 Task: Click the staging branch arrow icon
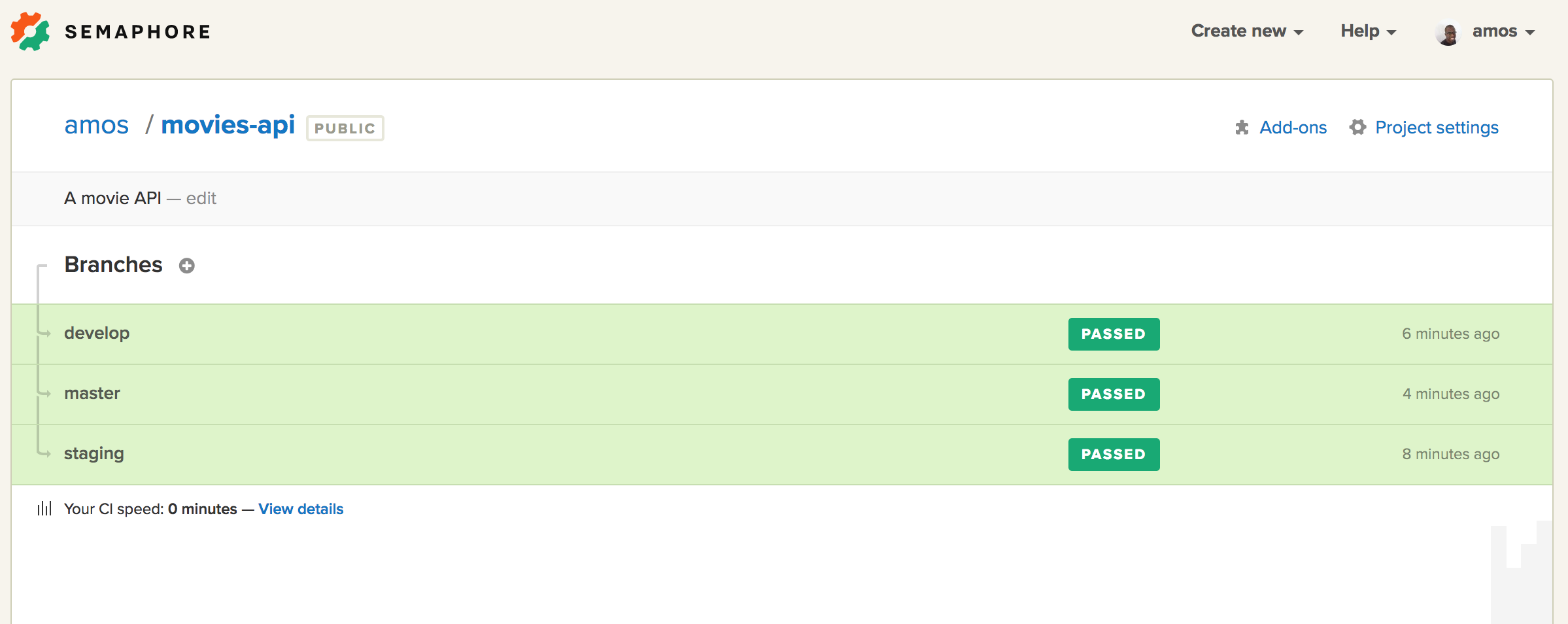46,454
